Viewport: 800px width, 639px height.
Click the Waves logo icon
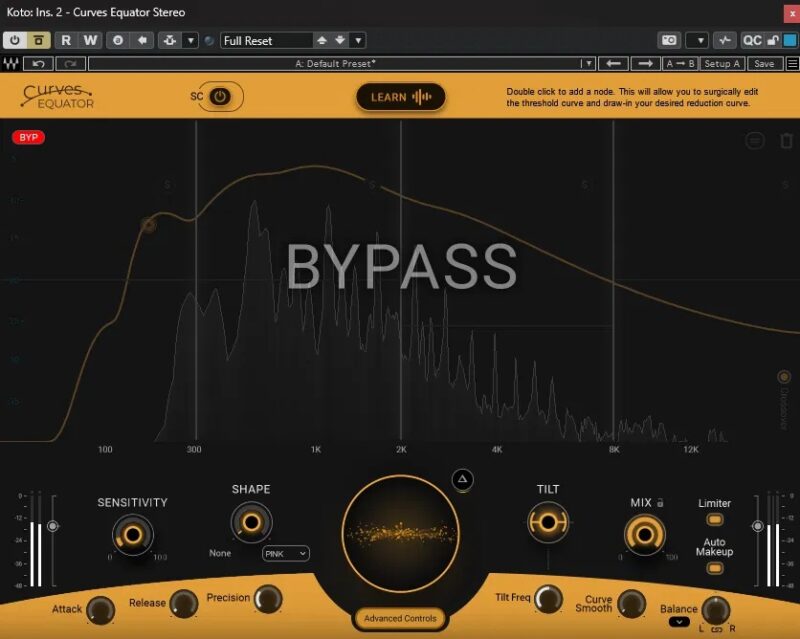tap(11, 64)
